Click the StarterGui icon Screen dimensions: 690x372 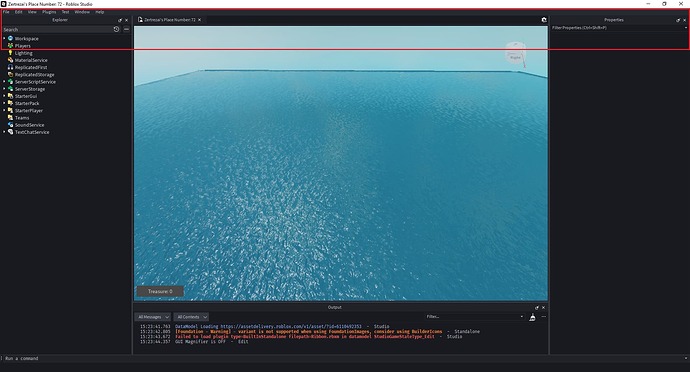11,96
